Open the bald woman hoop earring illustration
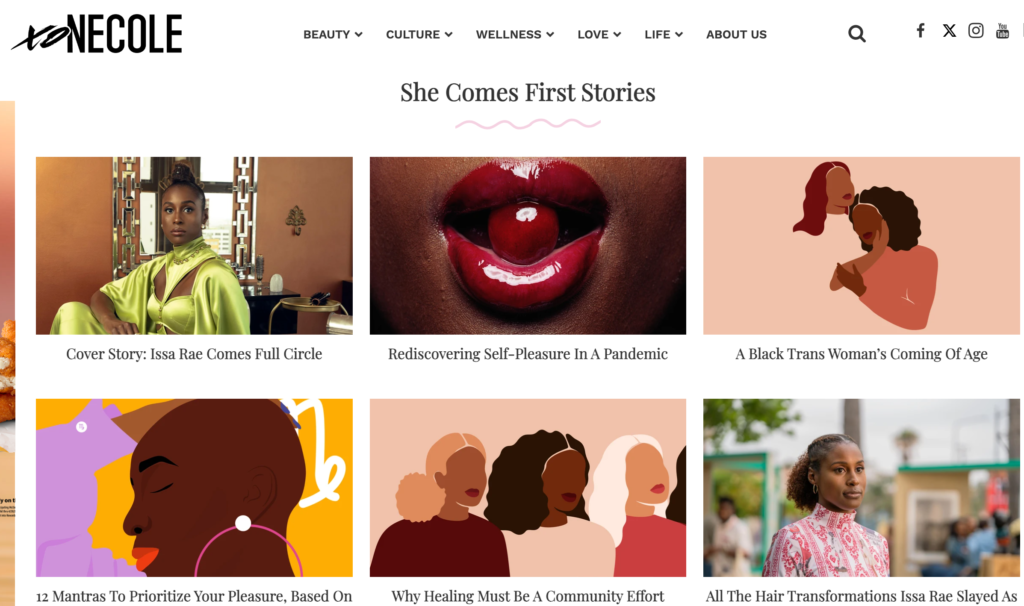This screenshot has width=1024, height=606. [194, 487]
